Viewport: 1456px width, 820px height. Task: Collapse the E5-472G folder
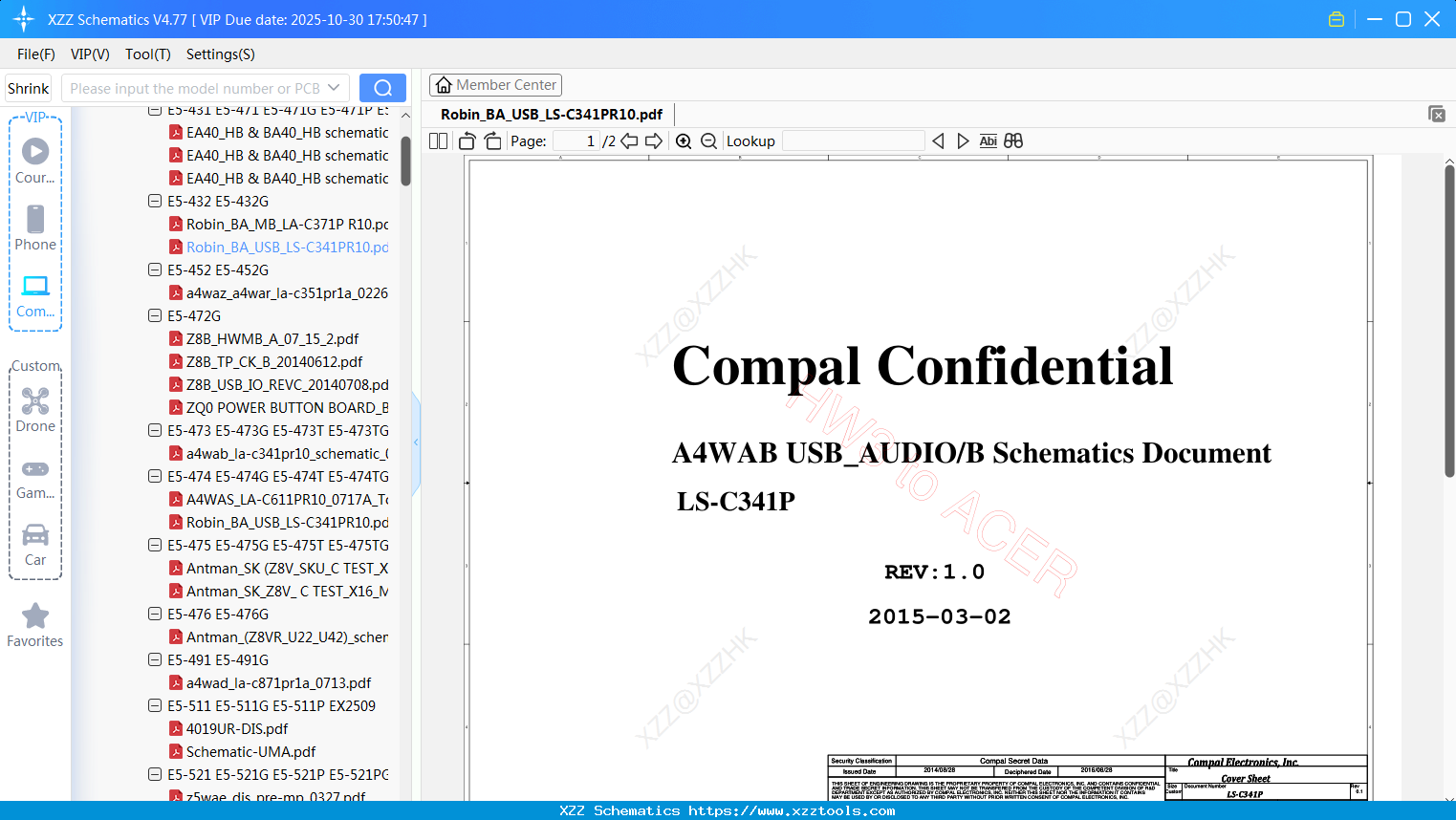point(155,315)
